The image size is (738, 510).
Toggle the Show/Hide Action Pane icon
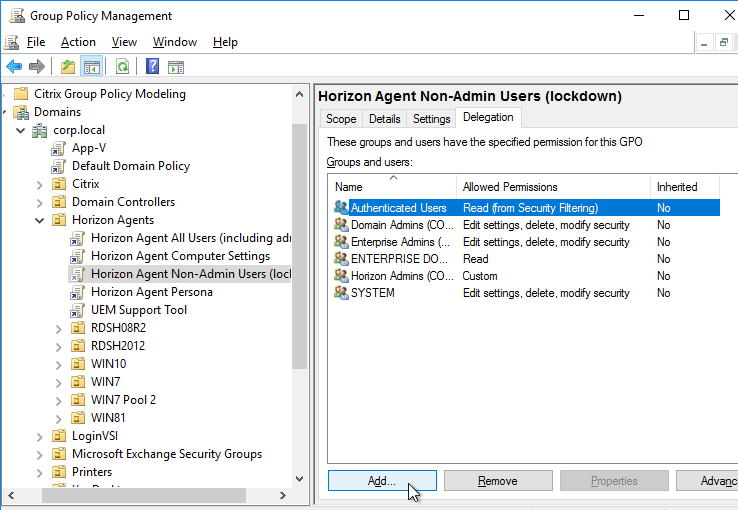(x=176, y=67)
